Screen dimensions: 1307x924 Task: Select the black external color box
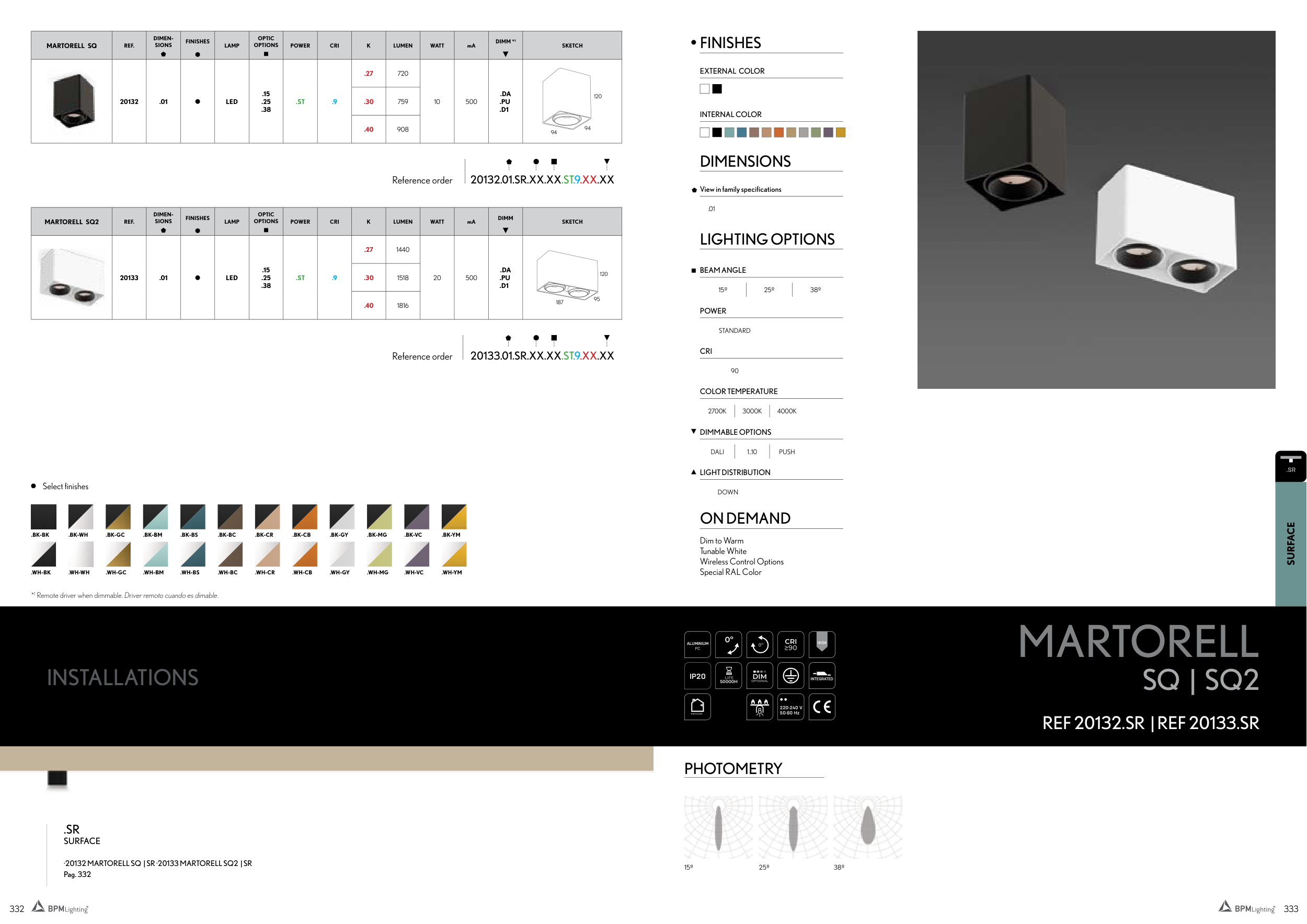coord(717,89)
